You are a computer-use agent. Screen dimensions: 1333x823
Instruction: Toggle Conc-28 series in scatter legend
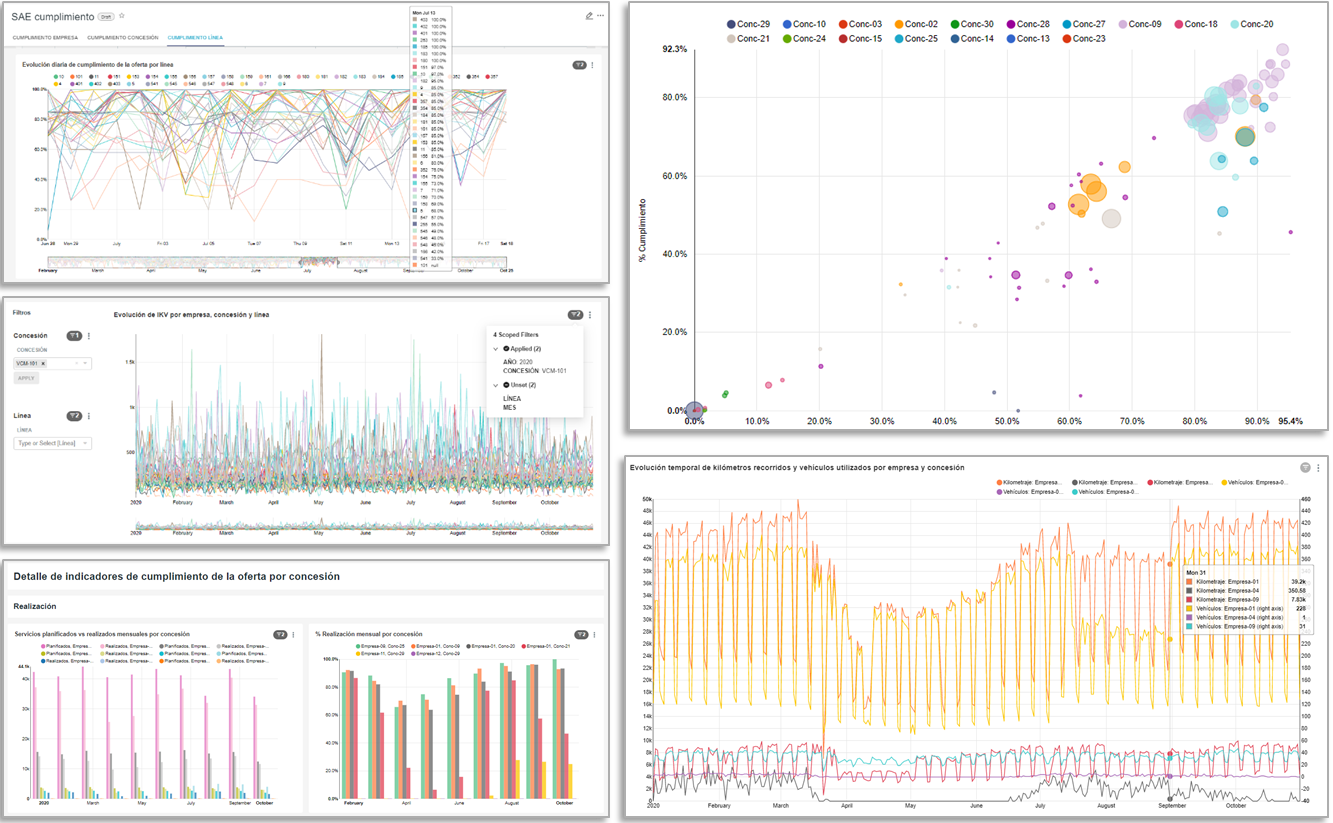(x=1028, y=23)
